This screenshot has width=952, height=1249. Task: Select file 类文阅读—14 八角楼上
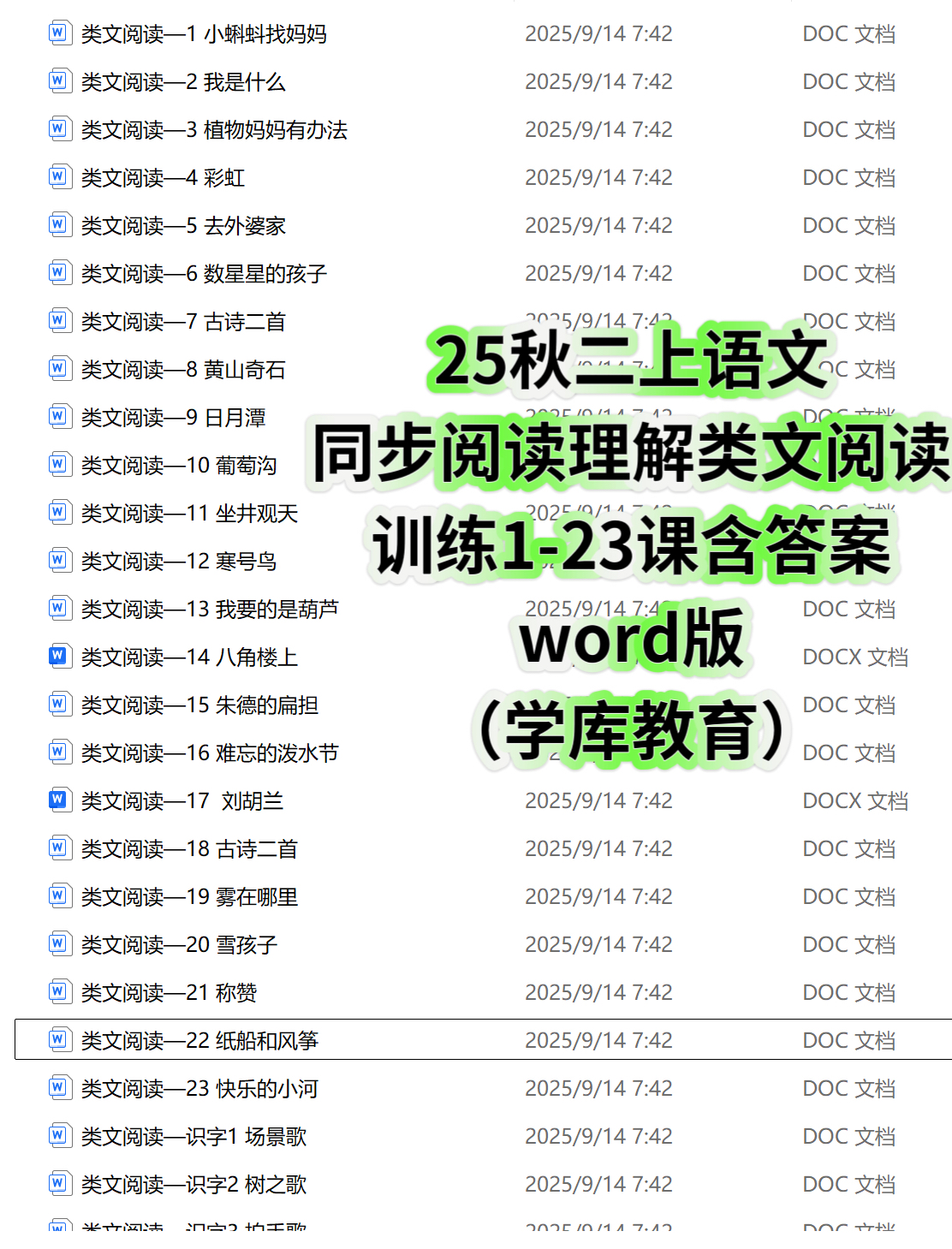[x=189, y=657]
